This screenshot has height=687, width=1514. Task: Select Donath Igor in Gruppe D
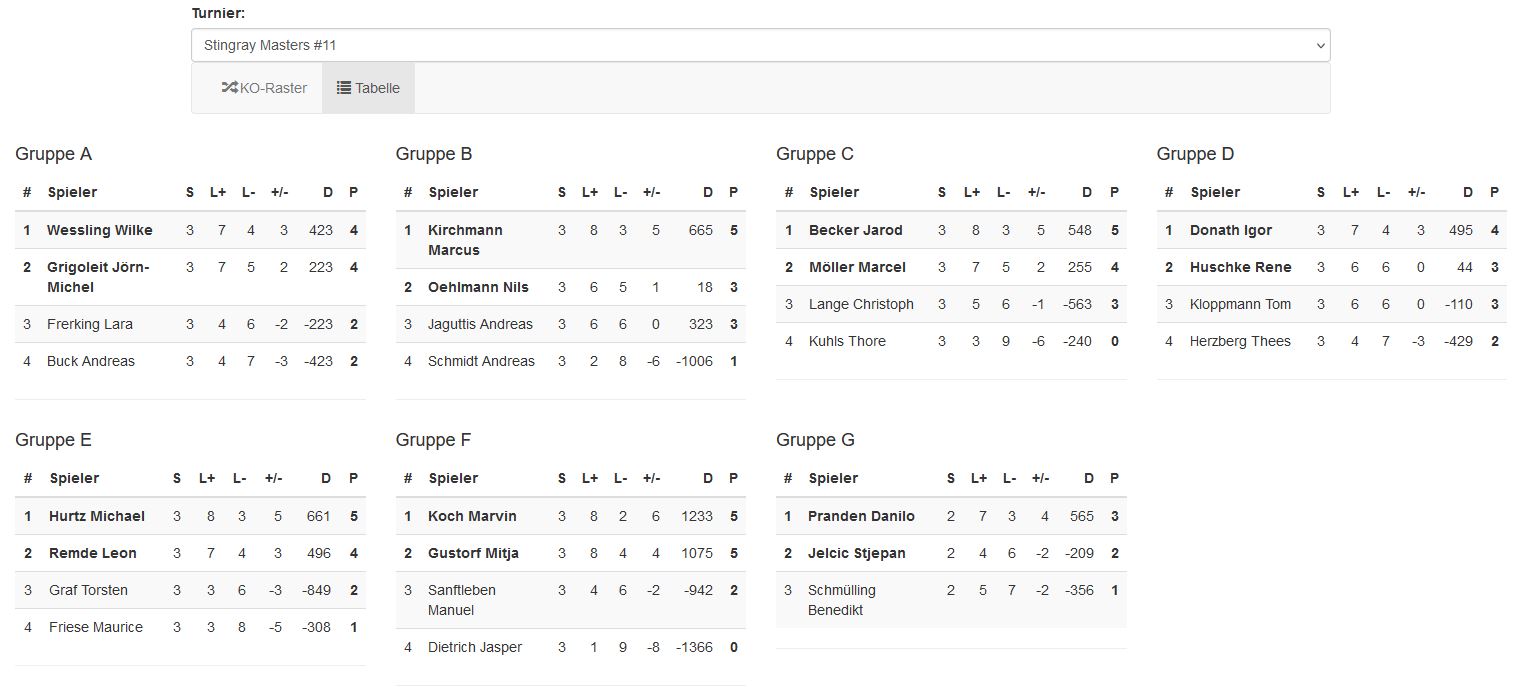click(1231, 230)
